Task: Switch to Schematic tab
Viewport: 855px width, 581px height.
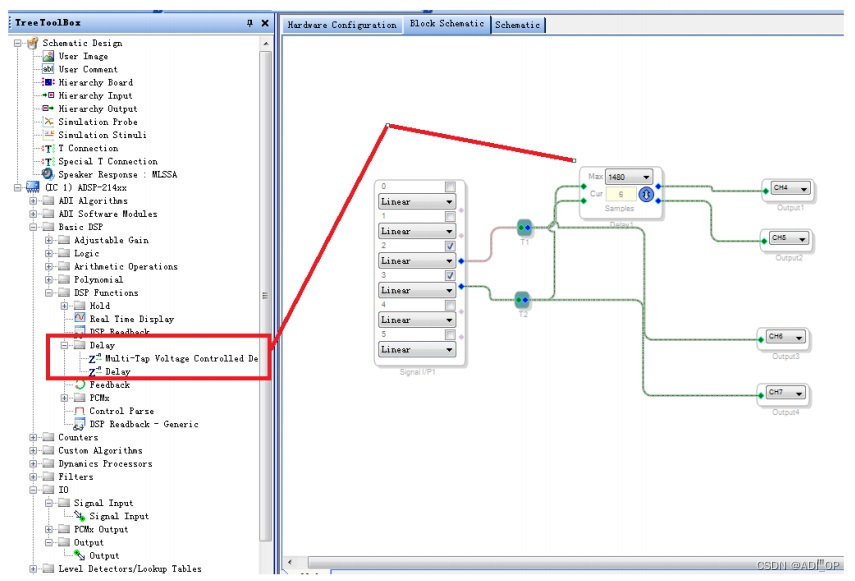Action: pos(517,25)
